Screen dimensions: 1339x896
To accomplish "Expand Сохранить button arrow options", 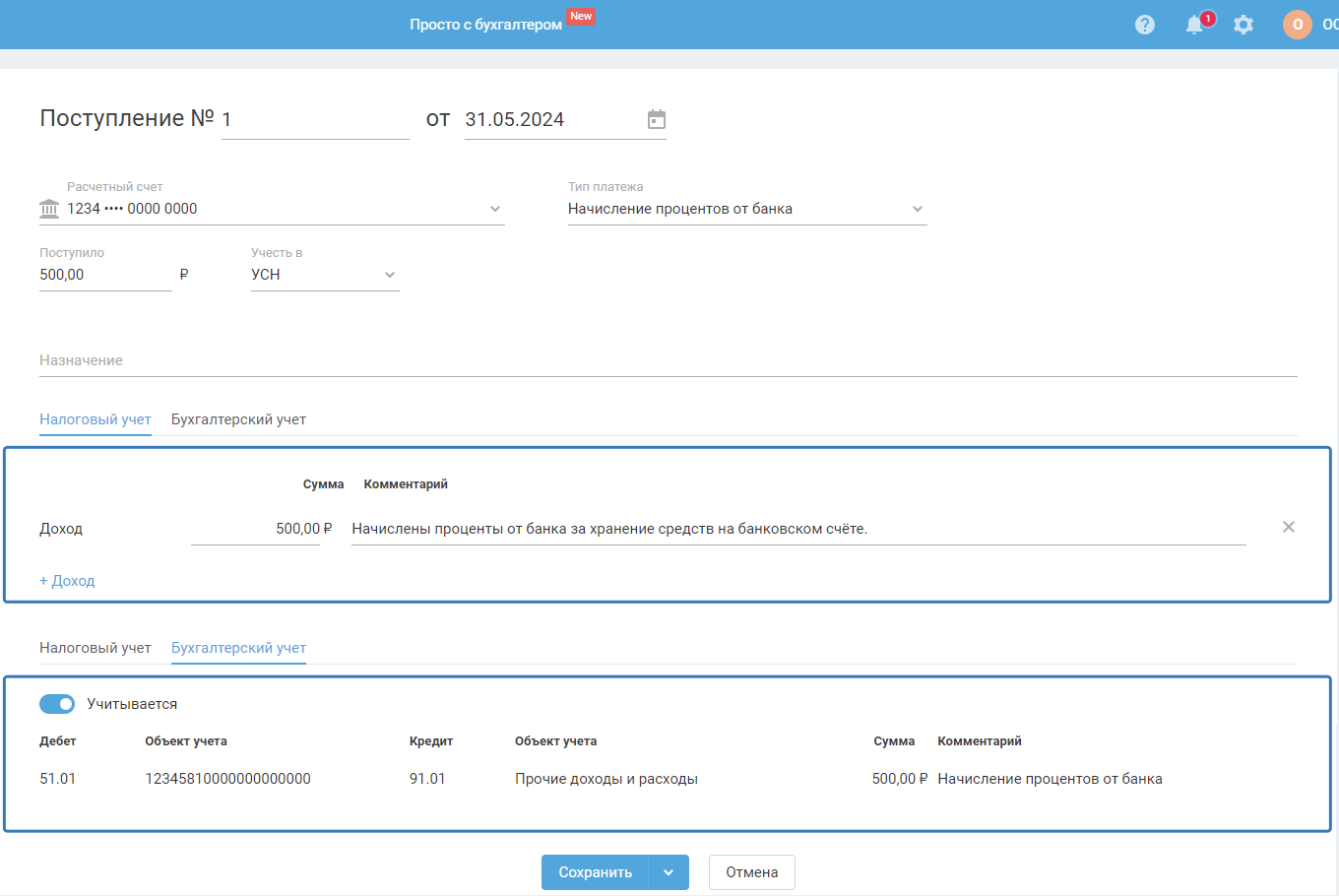I will click(669, 872).
